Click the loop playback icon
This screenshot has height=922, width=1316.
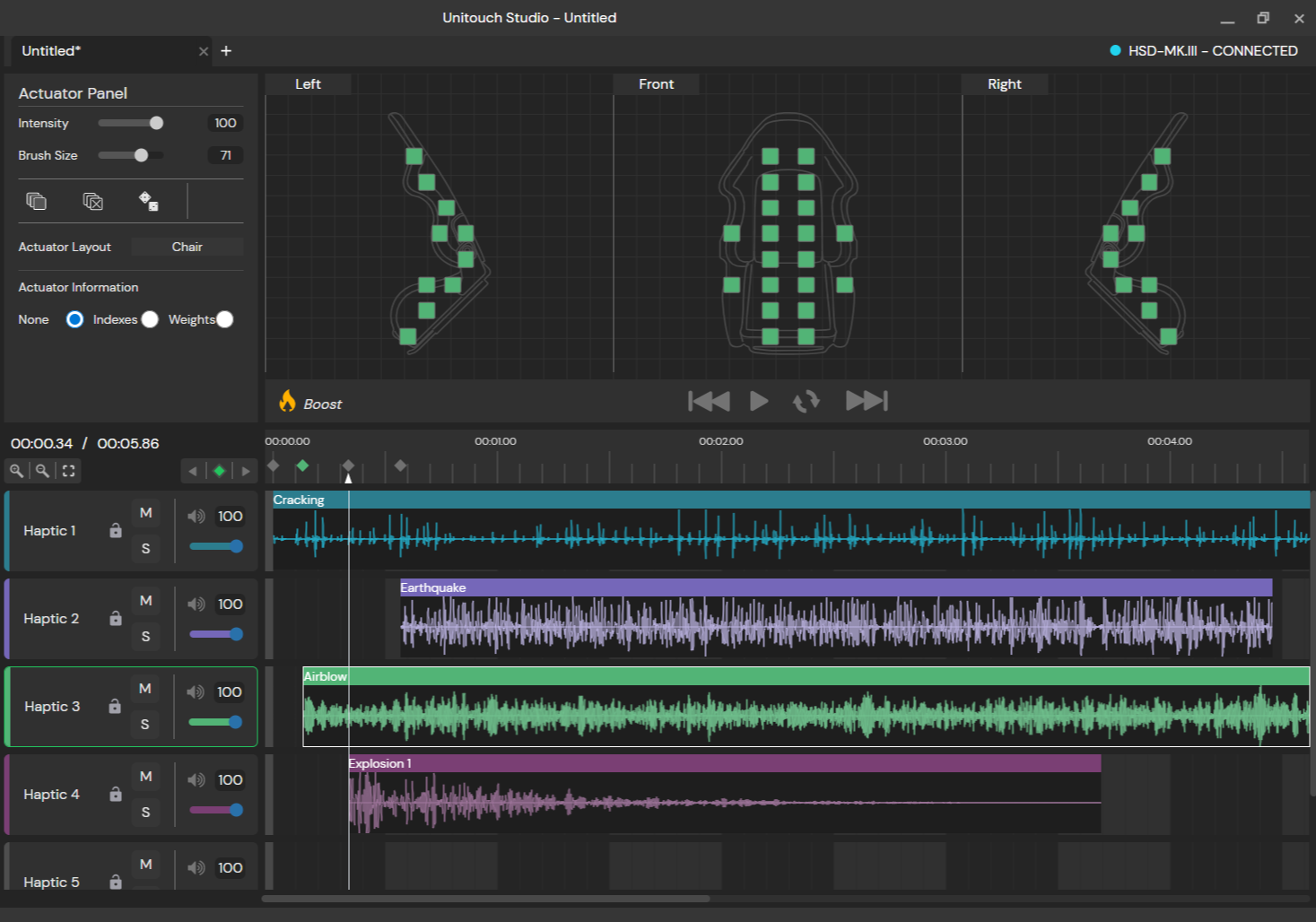[806, 401]
